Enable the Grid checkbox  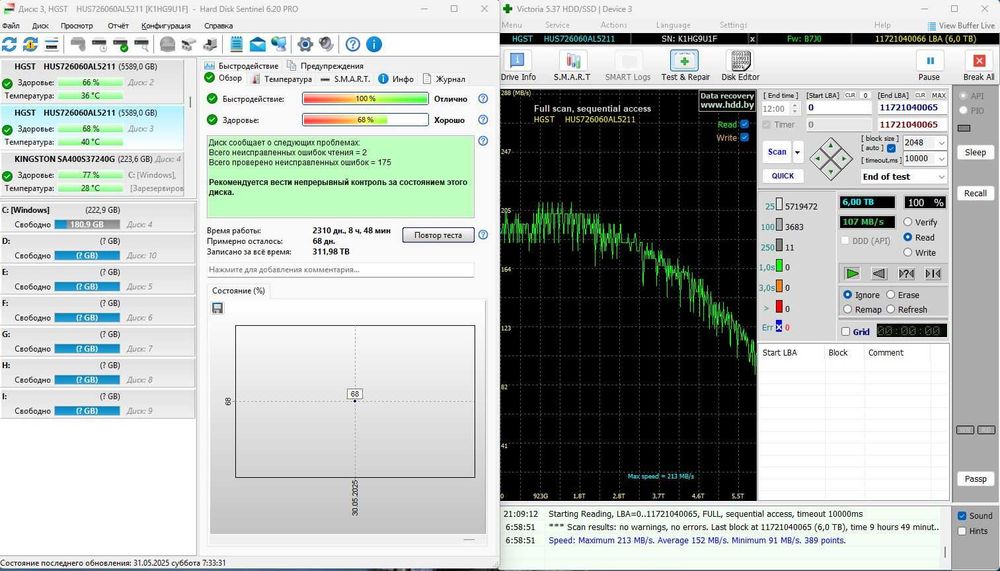click(x=846, y=332)
